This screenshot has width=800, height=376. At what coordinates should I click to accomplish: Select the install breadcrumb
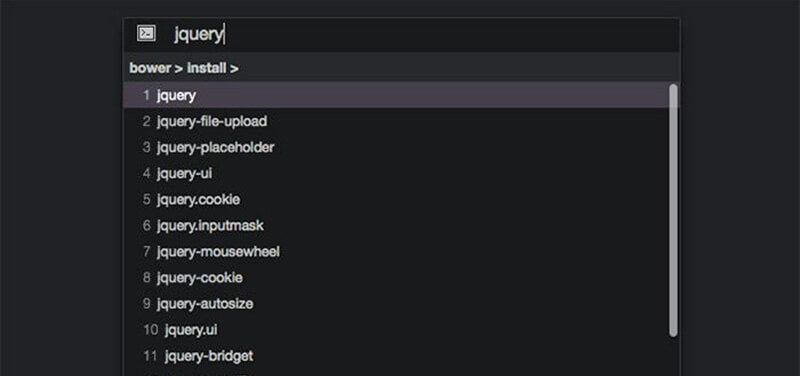point(207,68)
